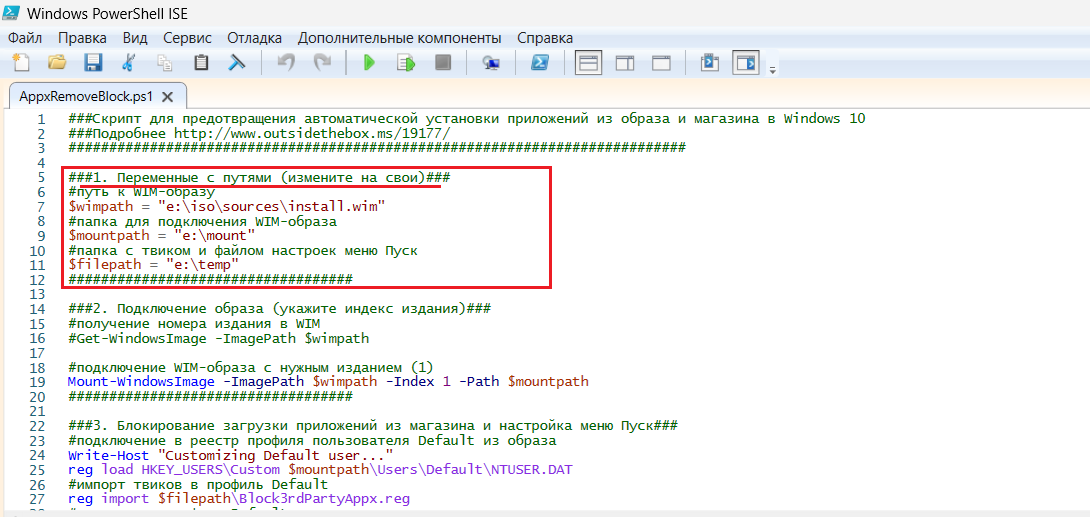Show script pane right layout icon
Viewport: 1090px width, 517px height.
click(625, 63)
